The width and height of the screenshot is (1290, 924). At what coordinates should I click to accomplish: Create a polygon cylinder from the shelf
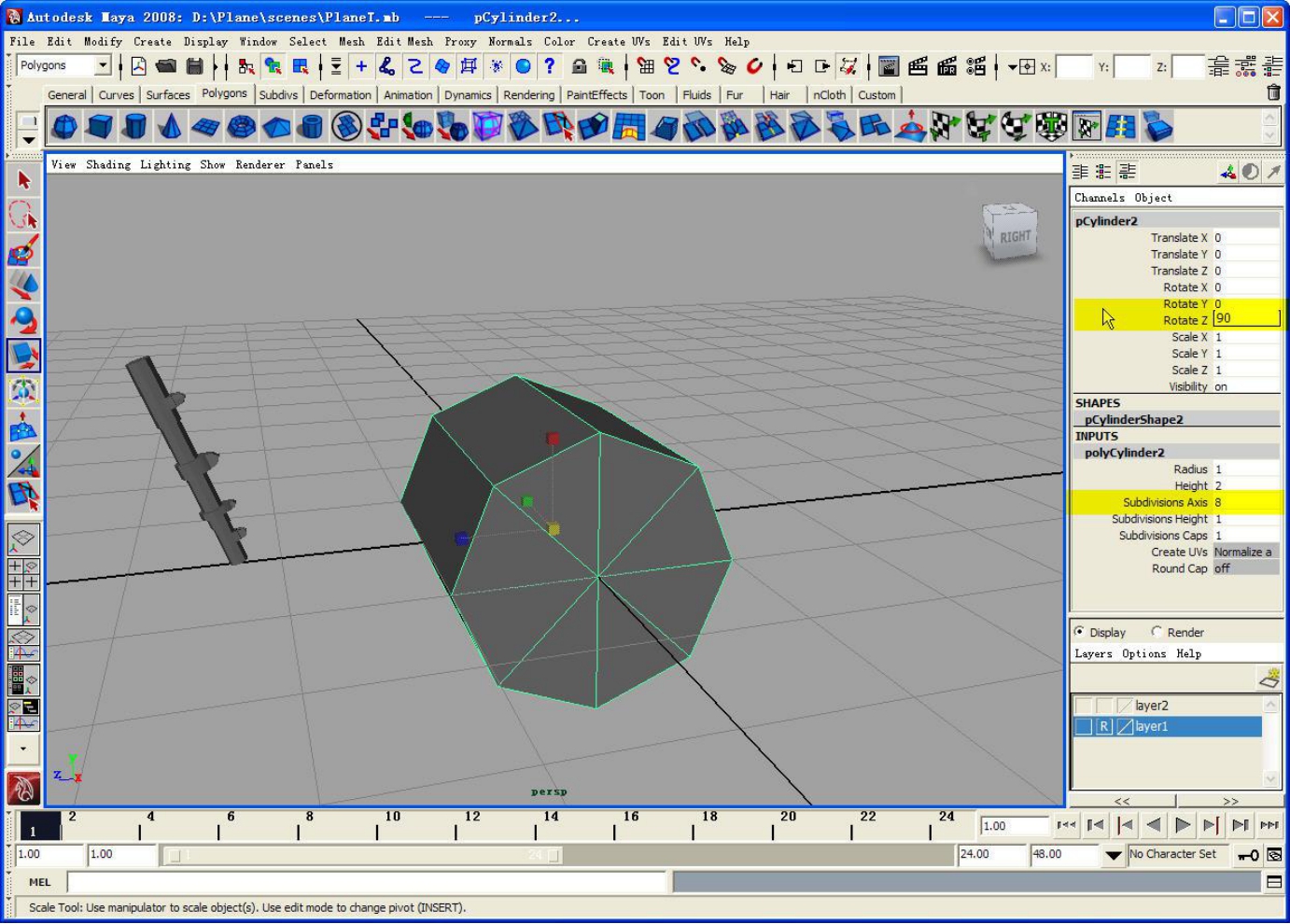(x=135, y=126)
